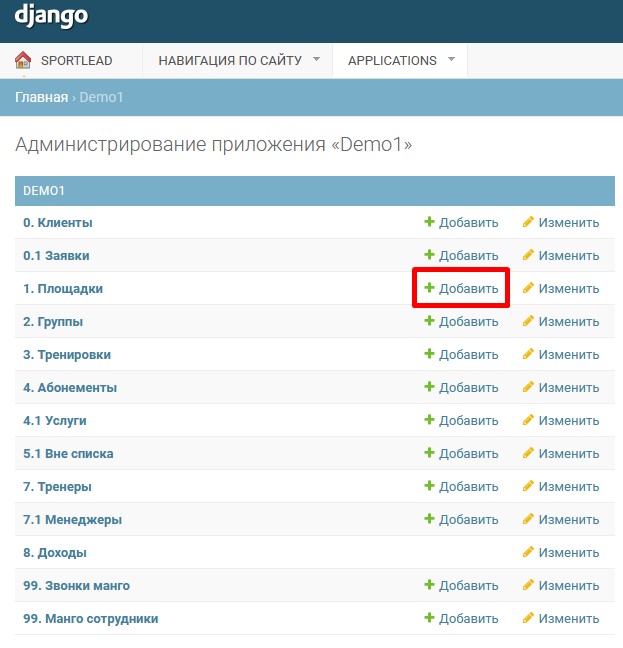Open the 1. Площадки model list
Viewport: 623px width, 648px height.
click(63, 288)
